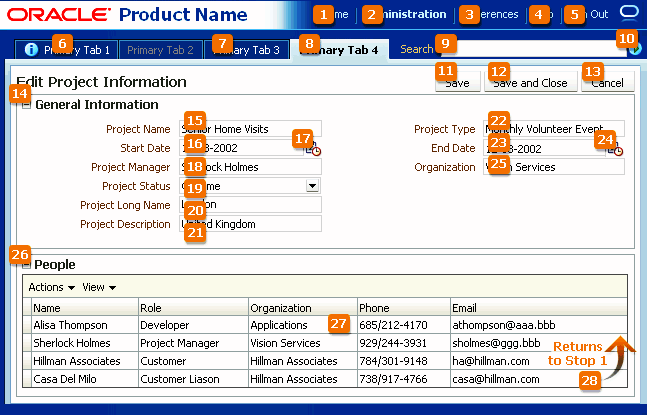Switch to Primary Tab 2
650x415 pixels.
pyautogui.click(x=161, y=50)
